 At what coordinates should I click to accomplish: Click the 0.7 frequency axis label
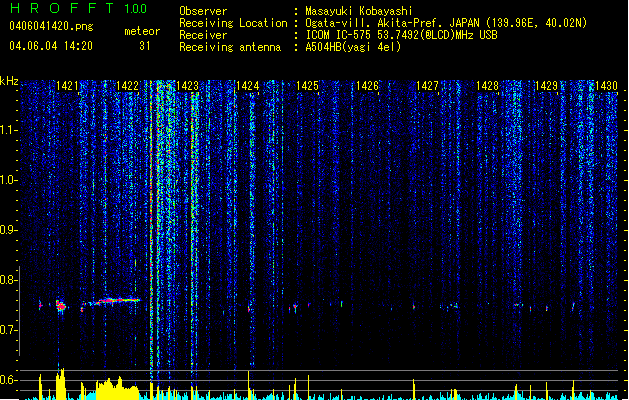click(x=8, y=330)
